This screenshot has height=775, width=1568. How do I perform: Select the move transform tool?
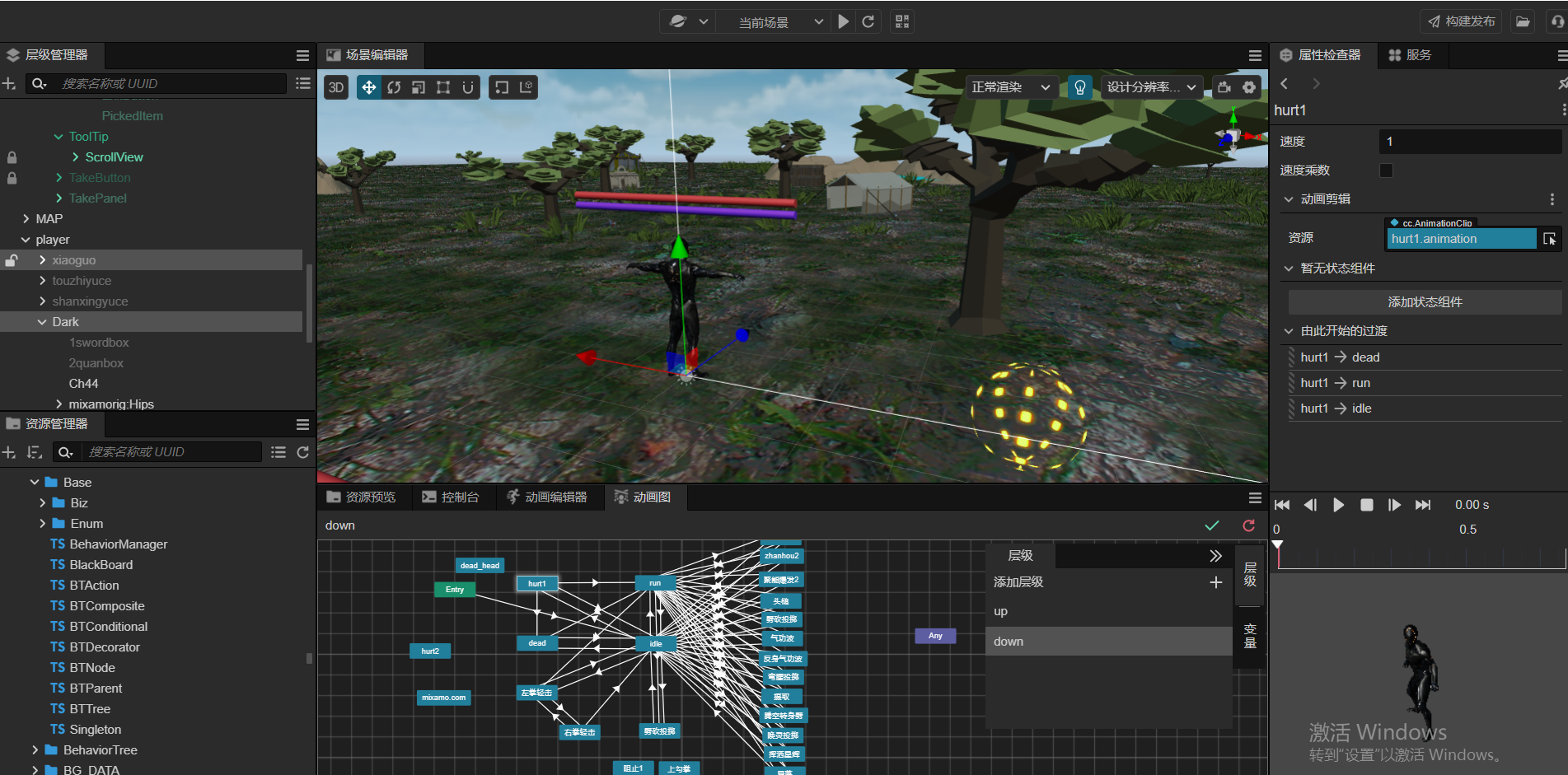point(369,87)
